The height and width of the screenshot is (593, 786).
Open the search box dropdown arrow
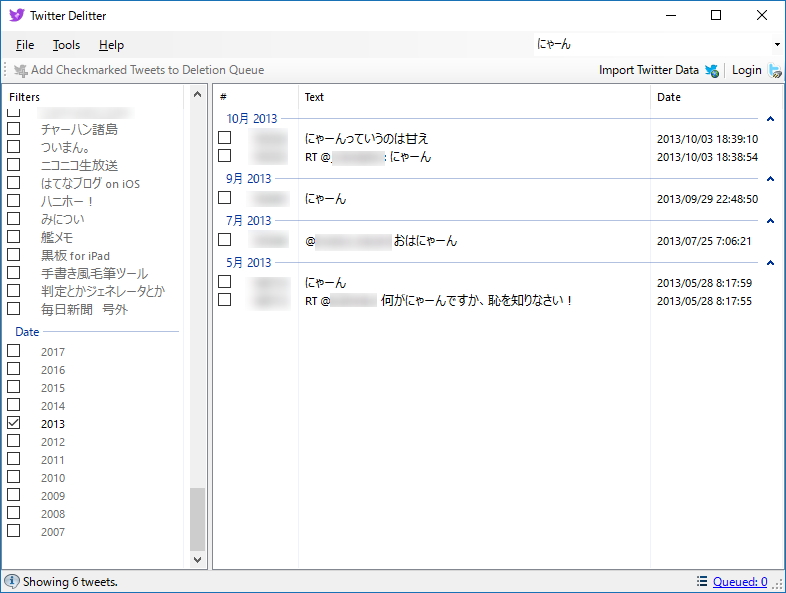(x=777, y=45)
